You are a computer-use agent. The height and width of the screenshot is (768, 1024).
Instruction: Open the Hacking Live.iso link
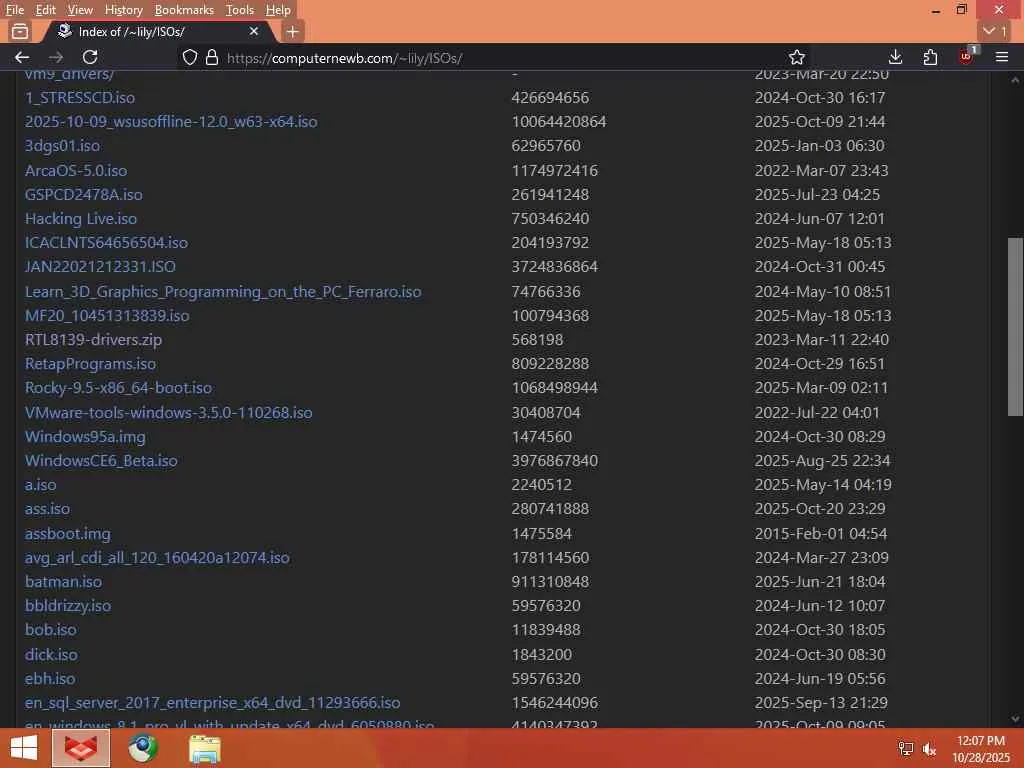coord(81,219)
